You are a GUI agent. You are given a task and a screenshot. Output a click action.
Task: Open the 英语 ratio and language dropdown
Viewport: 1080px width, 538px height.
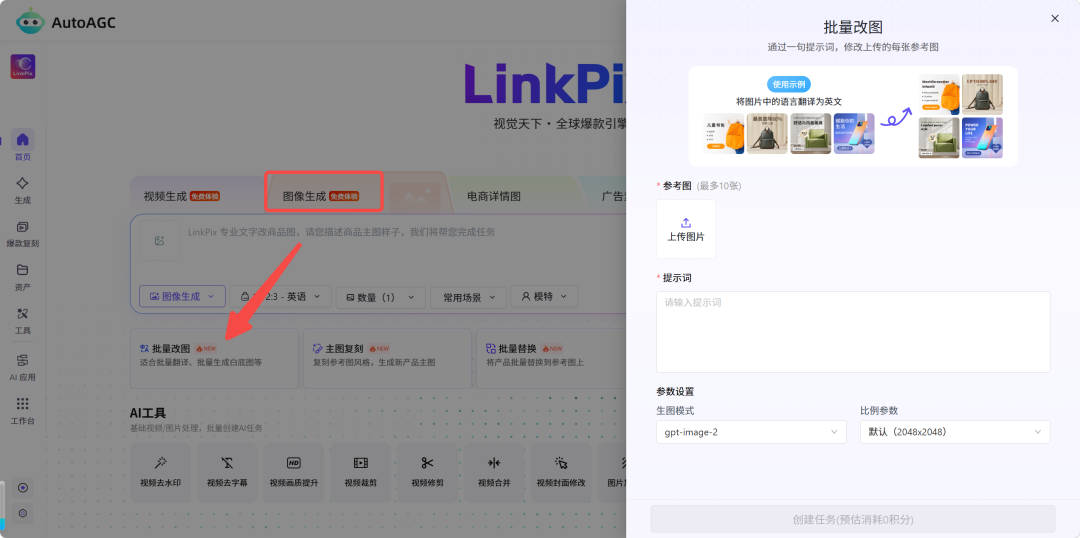click(x=280, y=296)
